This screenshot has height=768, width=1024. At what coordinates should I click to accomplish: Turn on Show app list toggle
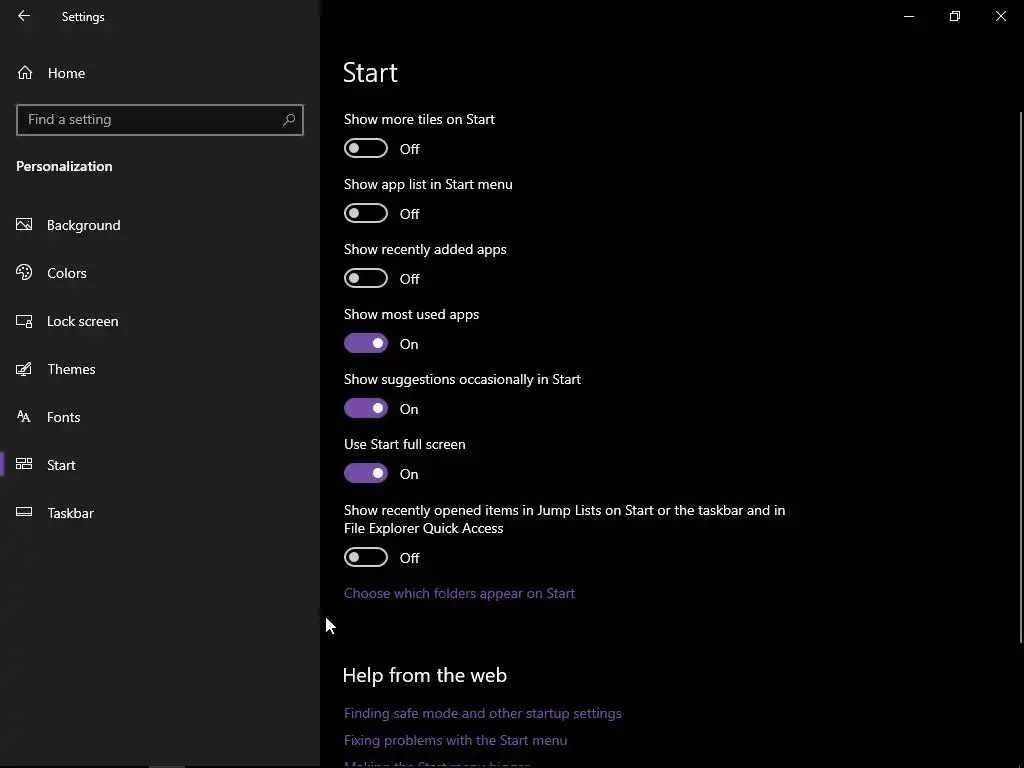coord(366,214)
